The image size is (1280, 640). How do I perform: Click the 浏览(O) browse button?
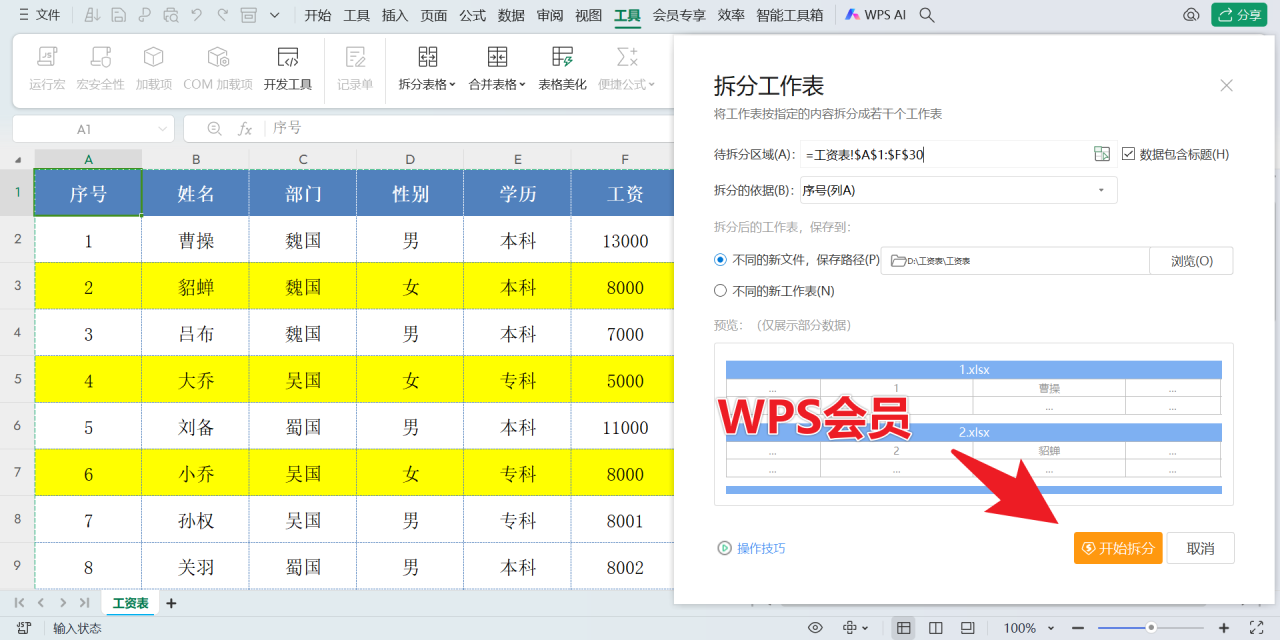[x=1191, y=260]
